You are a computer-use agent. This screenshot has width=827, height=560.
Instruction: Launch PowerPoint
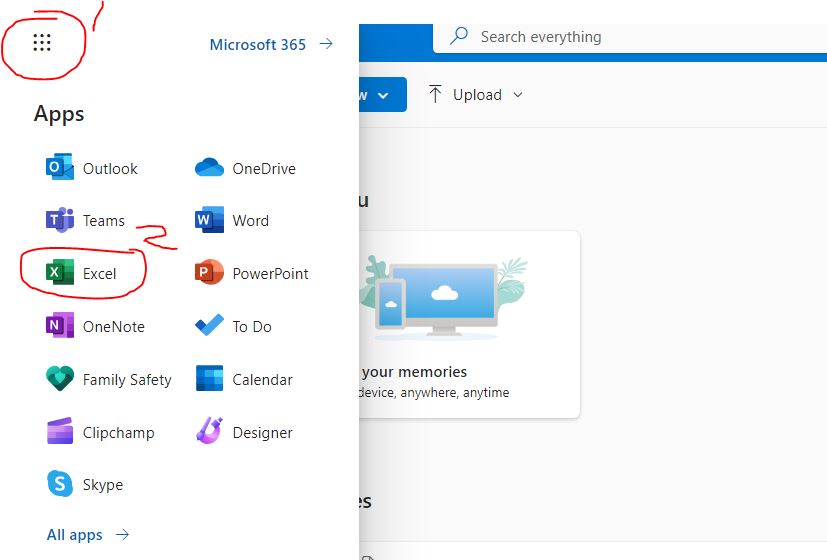[252, 273]
